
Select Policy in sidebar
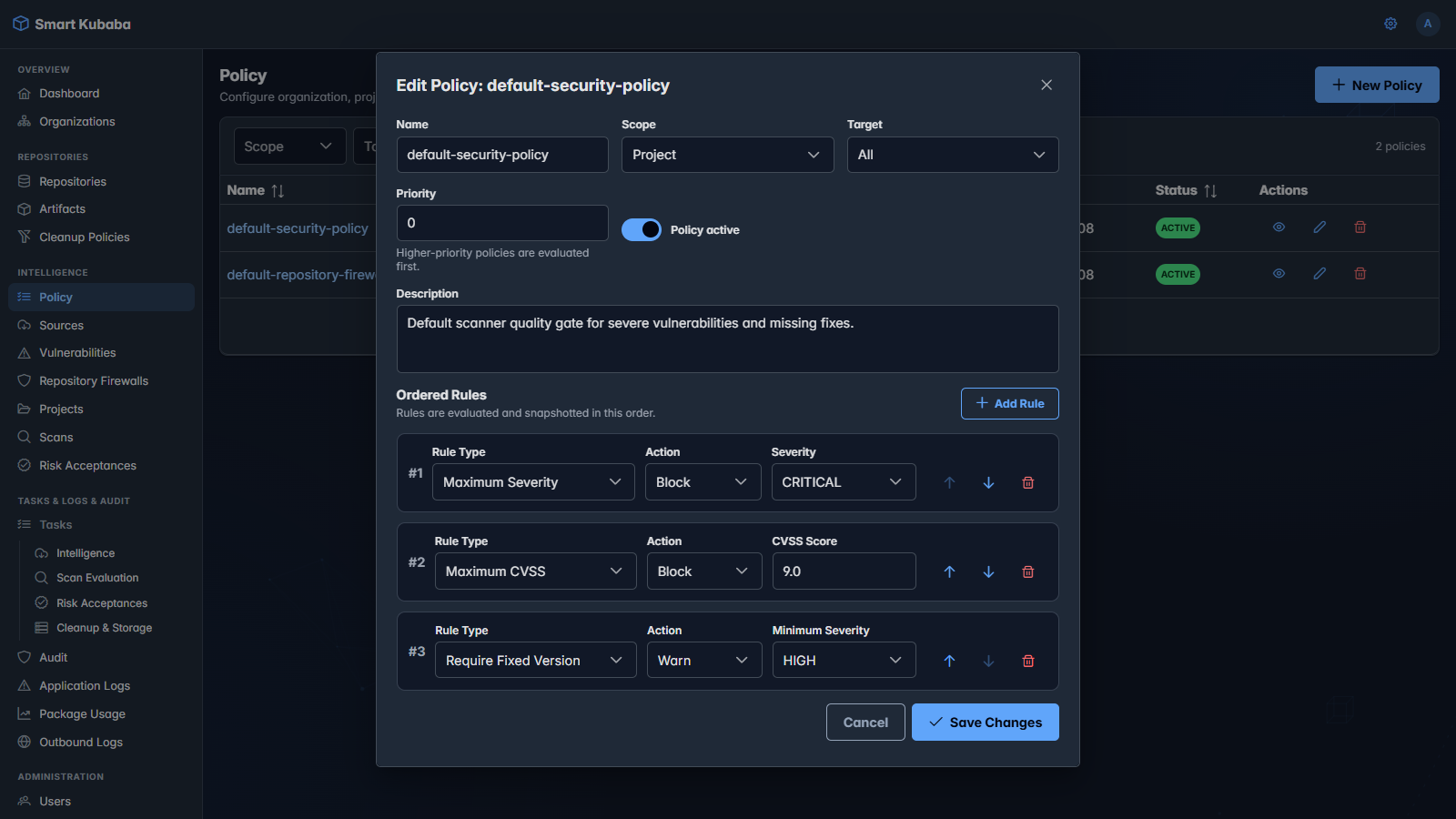101,297
